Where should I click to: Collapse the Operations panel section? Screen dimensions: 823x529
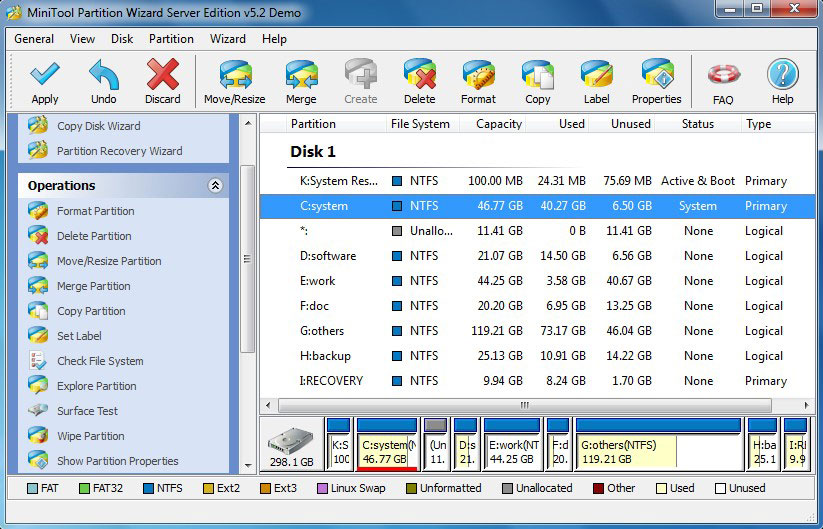pos(215,185)
